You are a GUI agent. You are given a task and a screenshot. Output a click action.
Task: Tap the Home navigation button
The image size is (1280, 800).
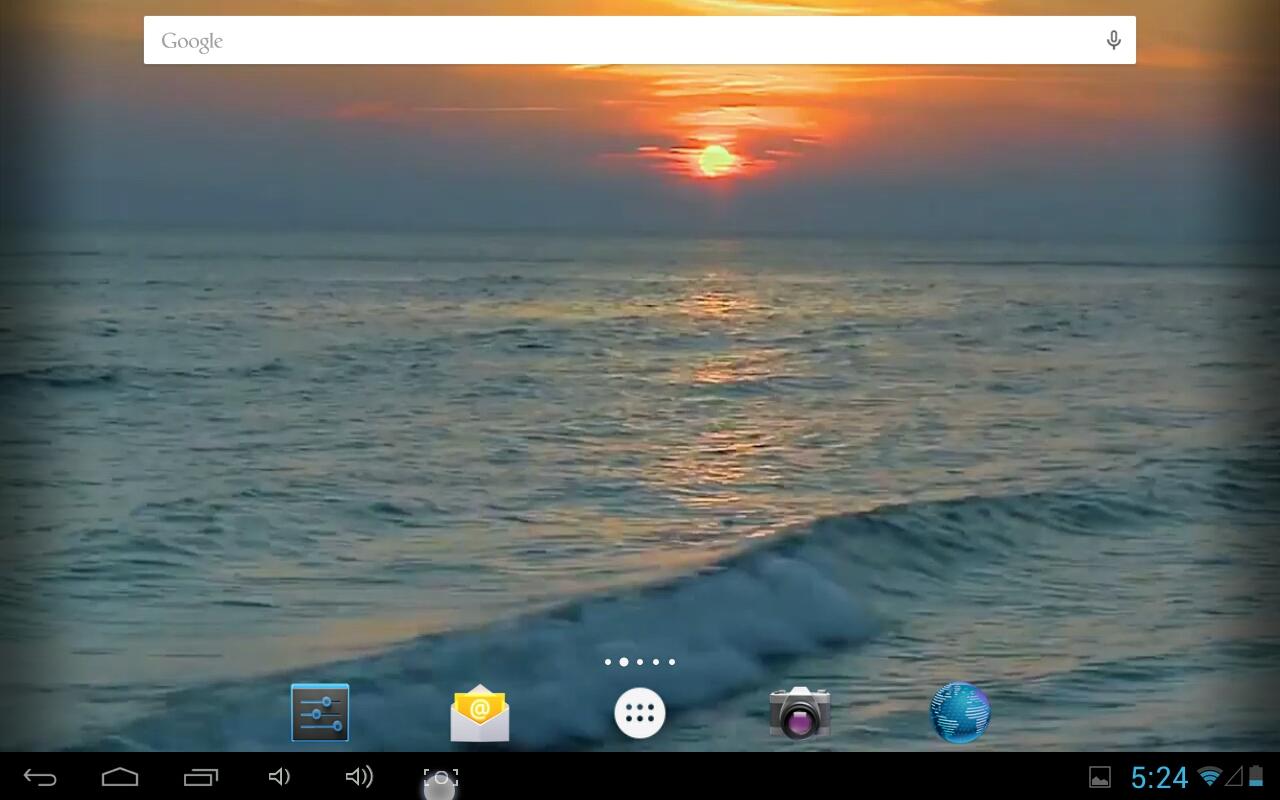click(x=120, y=777)
